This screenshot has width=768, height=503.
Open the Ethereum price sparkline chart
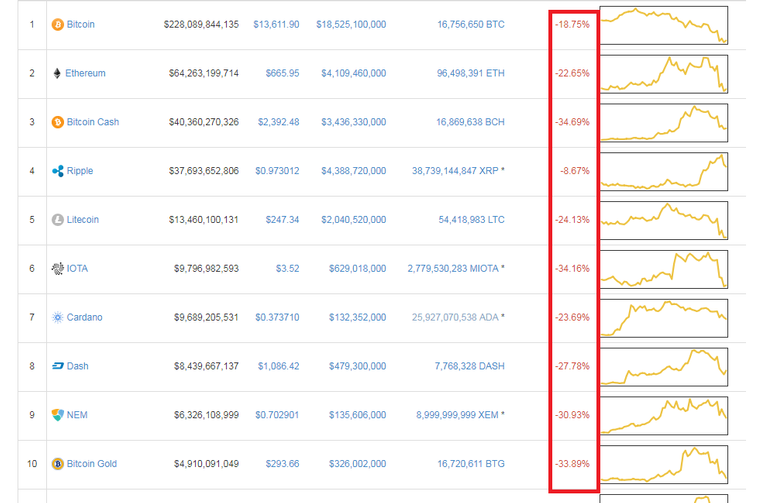pos(664,74)
